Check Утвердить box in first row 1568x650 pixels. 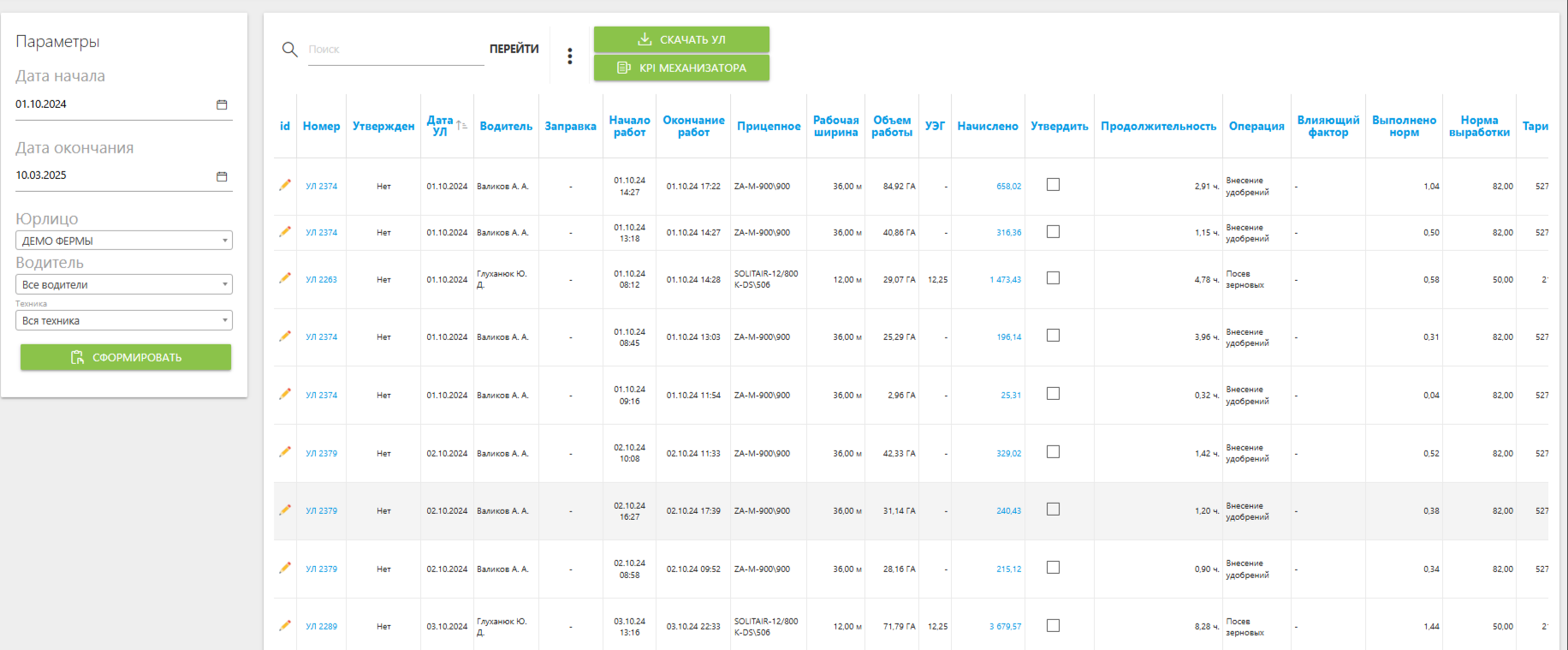coord(1054,185)
